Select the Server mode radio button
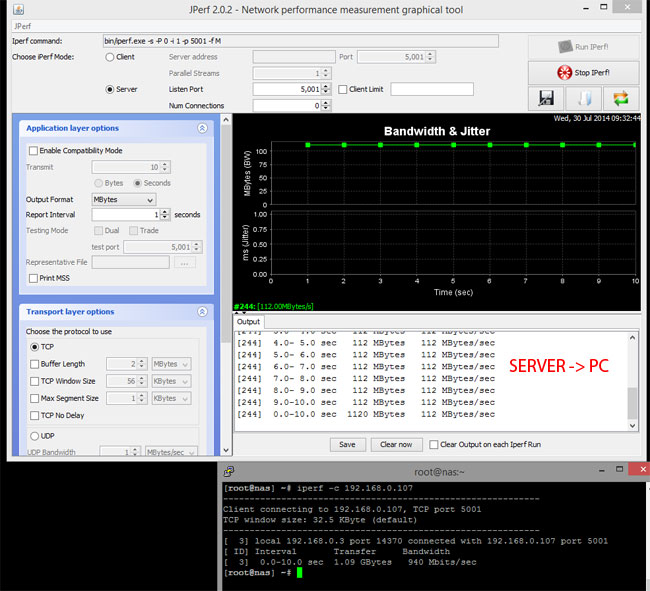 pos(109,90)
